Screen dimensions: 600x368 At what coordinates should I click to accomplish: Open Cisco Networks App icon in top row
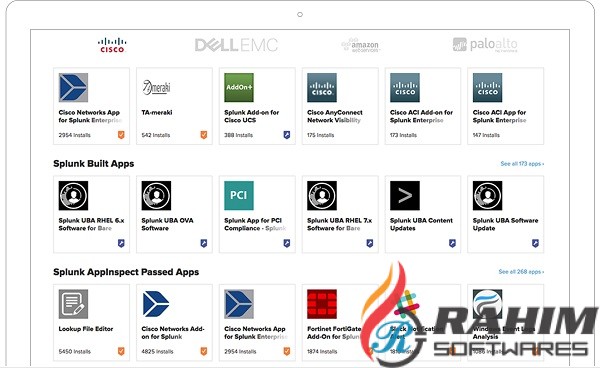coord(73,88)
